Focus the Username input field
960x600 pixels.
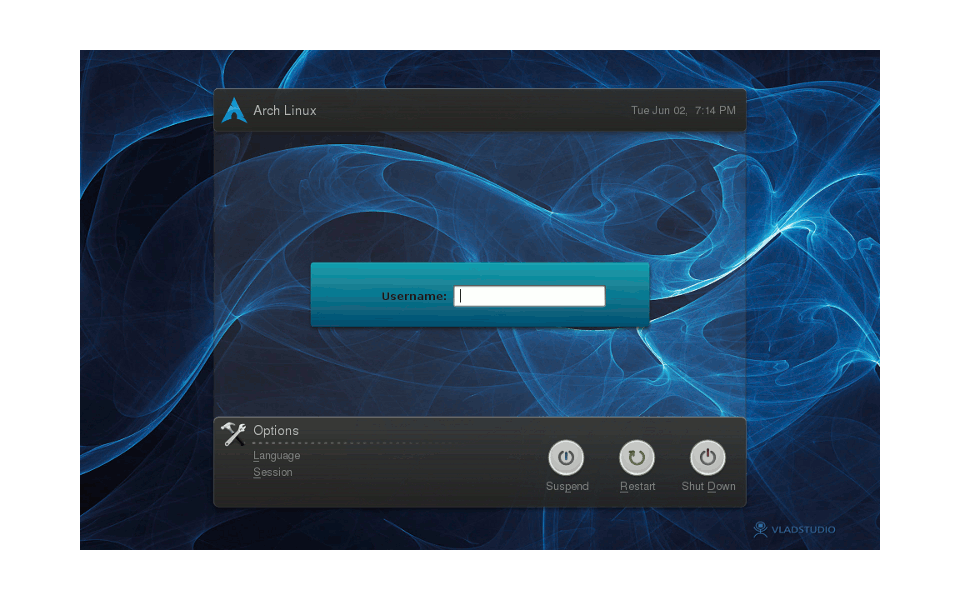tap(530, 296)
